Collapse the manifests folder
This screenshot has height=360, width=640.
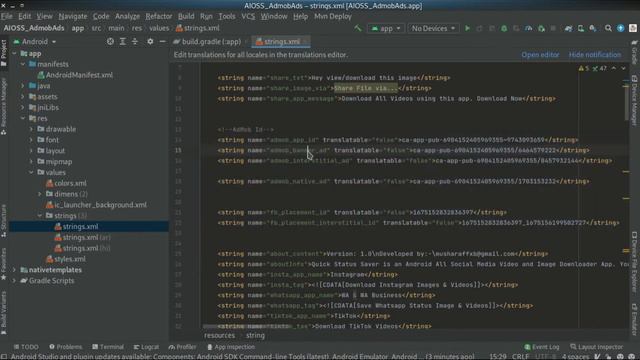tap(23, 64)
